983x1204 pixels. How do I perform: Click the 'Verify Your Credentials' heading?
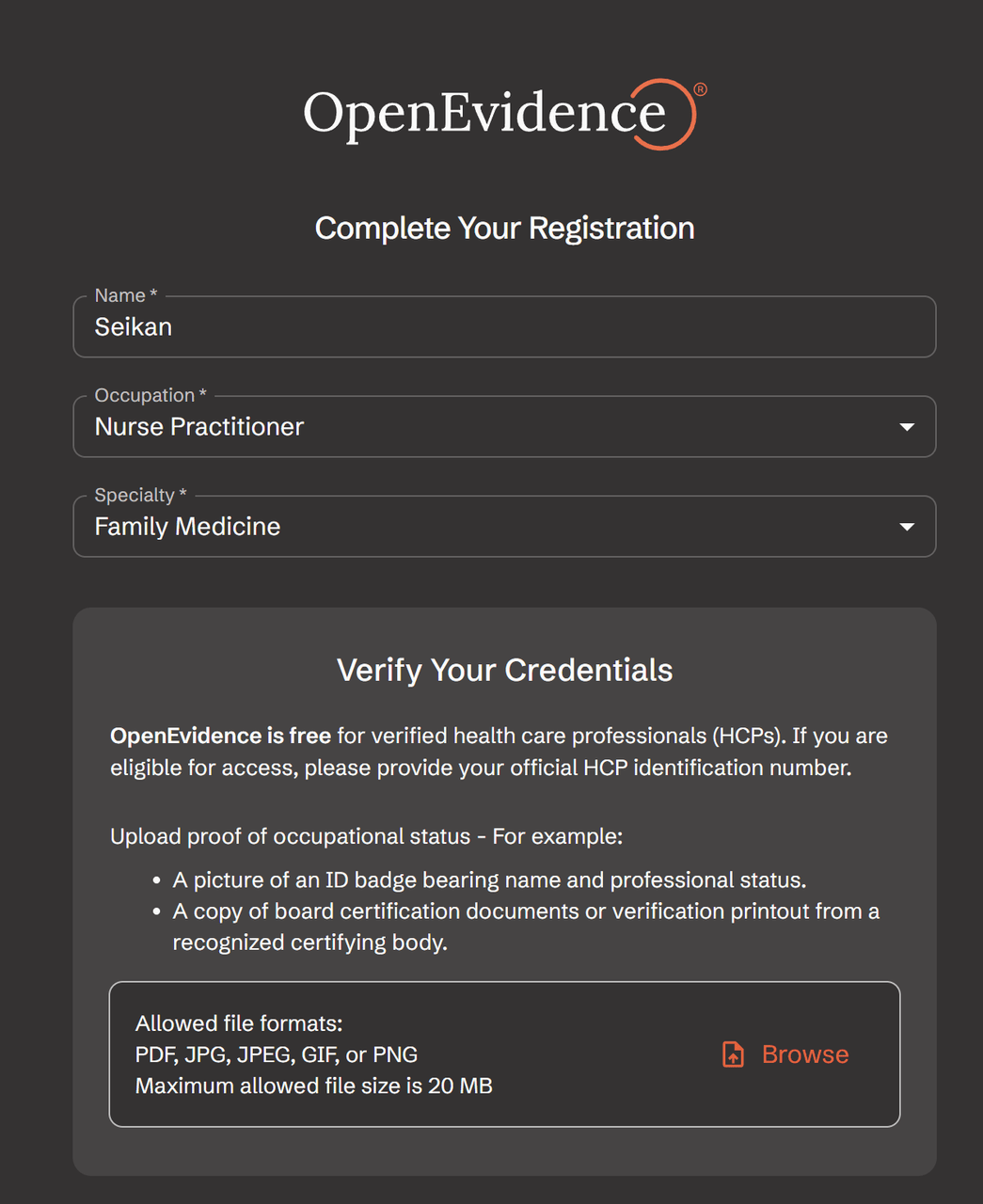[x=504, y=670]
